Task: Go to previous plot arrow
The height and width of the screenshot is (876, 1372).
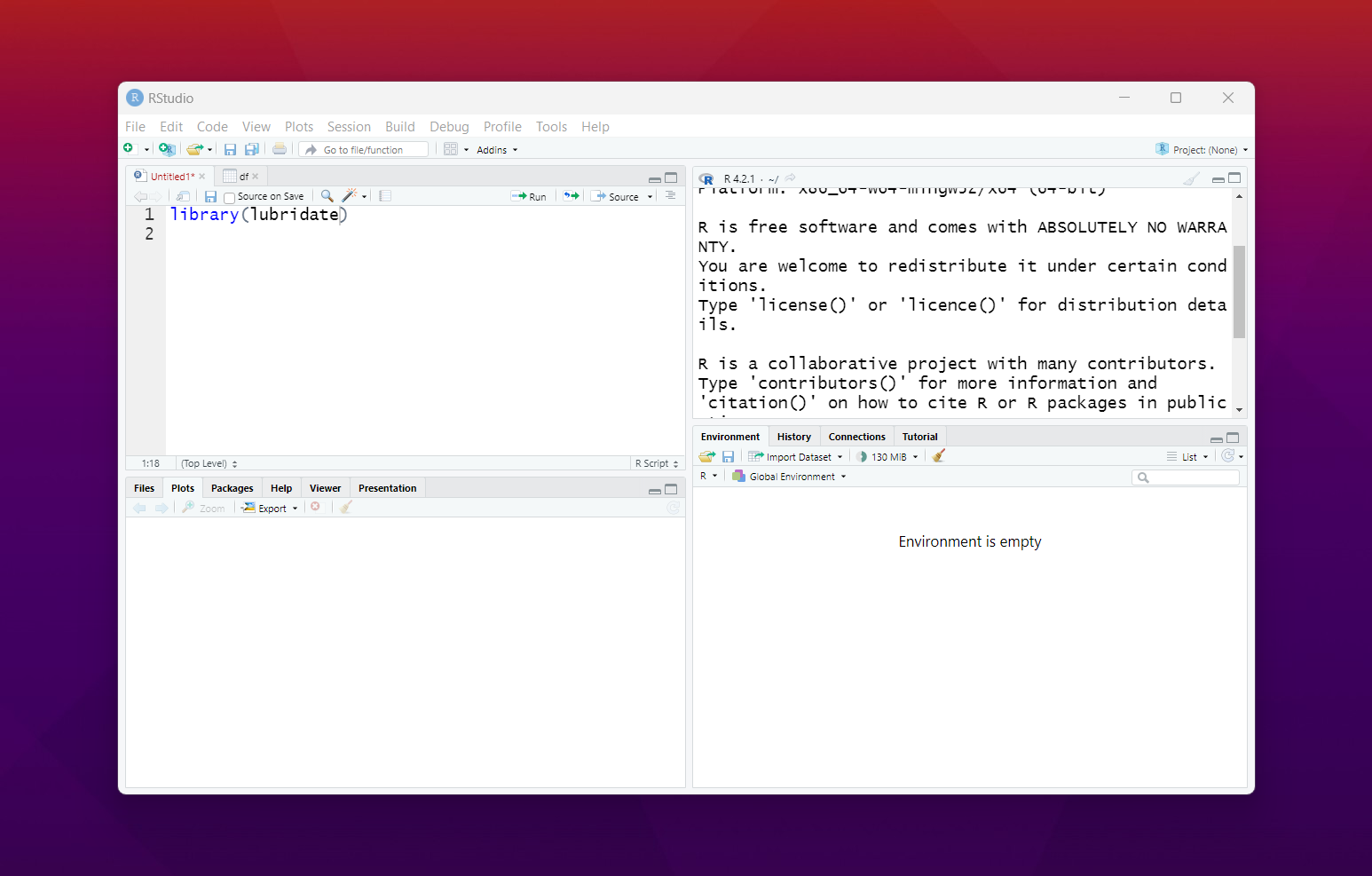Action: [x=139, y=508]
